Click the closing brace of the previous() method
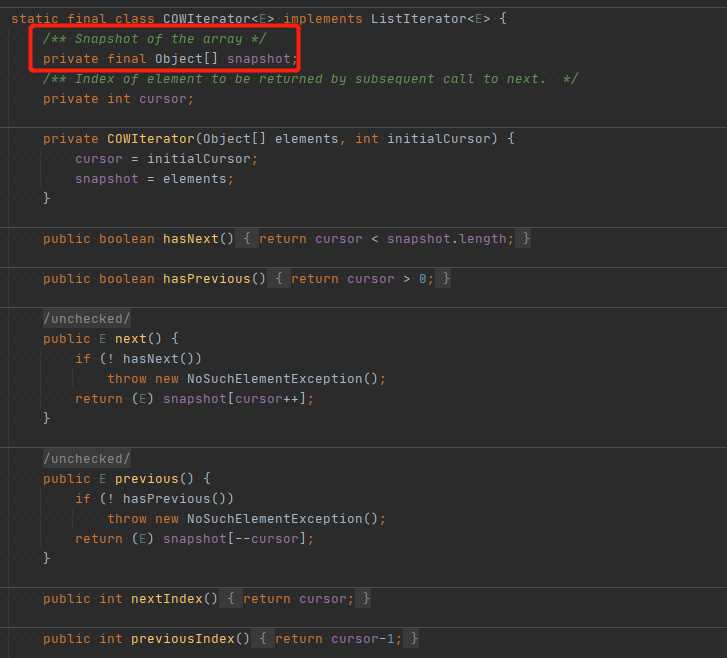The height and width of the screenshot is (658, 727). (x=46, y=558)
